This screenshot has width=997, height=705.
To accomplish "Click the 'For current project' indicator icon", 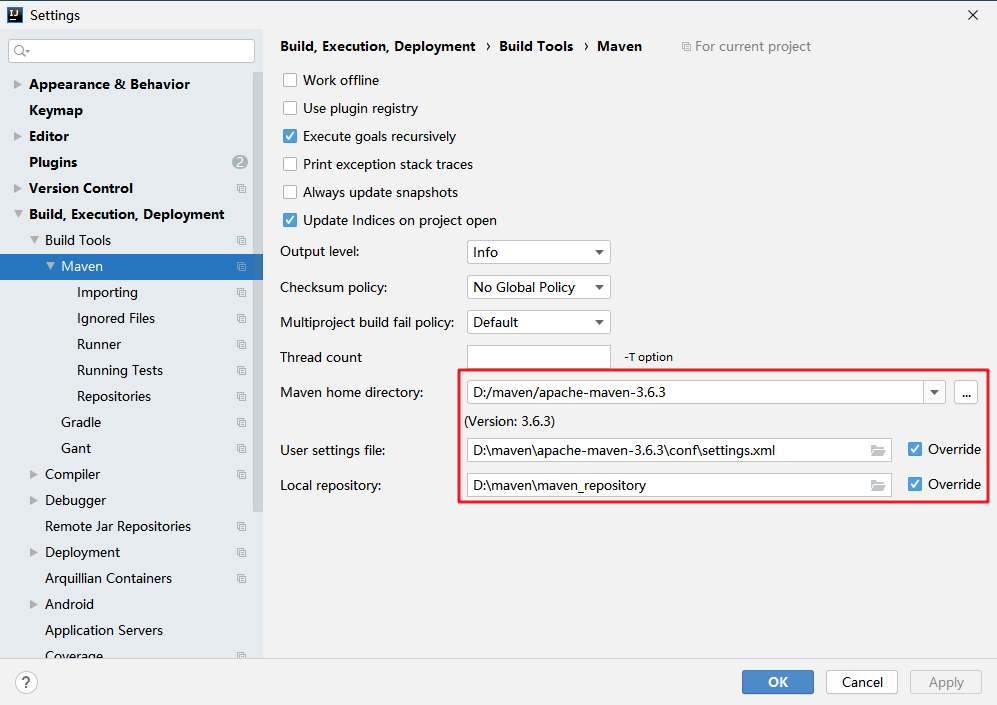I will coord(686,46).
